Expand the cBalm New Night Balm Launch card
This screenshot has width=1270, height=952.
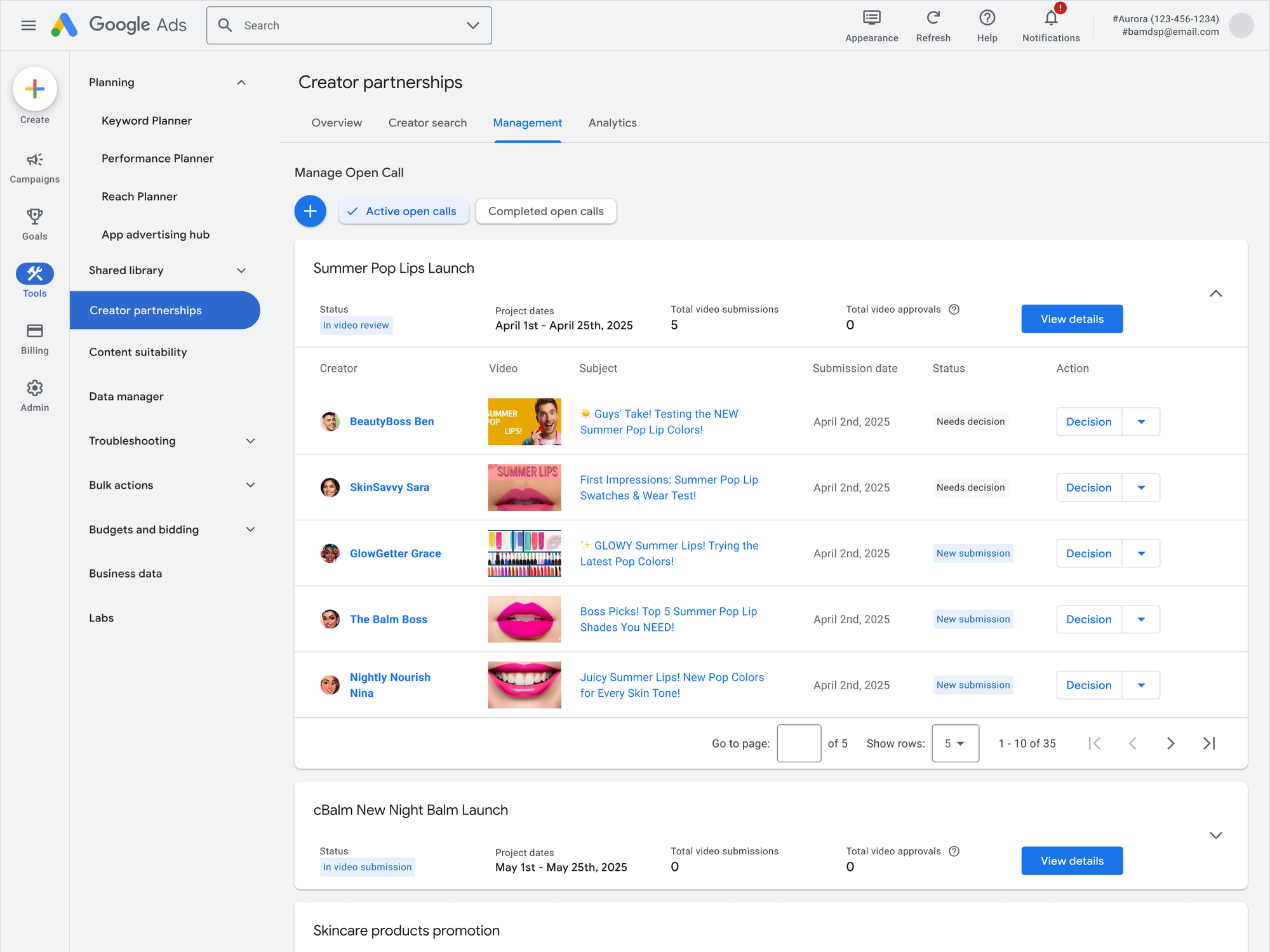click(x=1216, y=835)
